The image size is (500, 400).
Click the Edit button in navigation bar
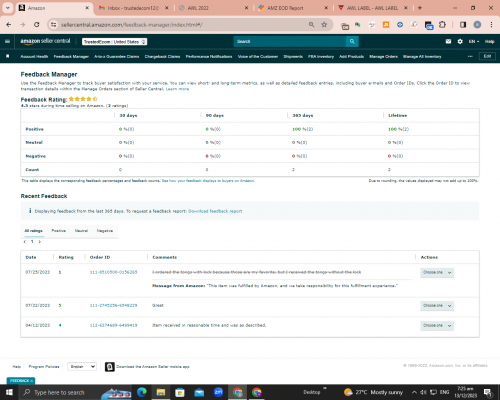tap(487, 56)
